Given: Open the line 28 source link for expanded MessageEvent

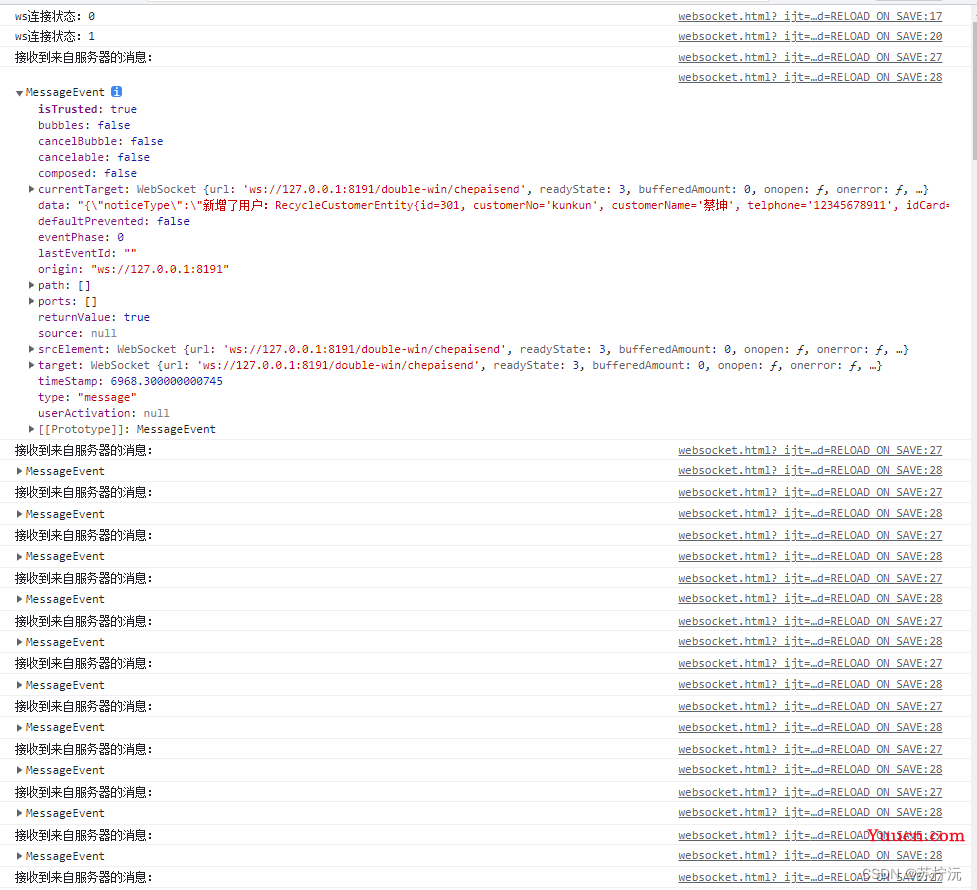Looking at the screenshot, I should point(810,77).
